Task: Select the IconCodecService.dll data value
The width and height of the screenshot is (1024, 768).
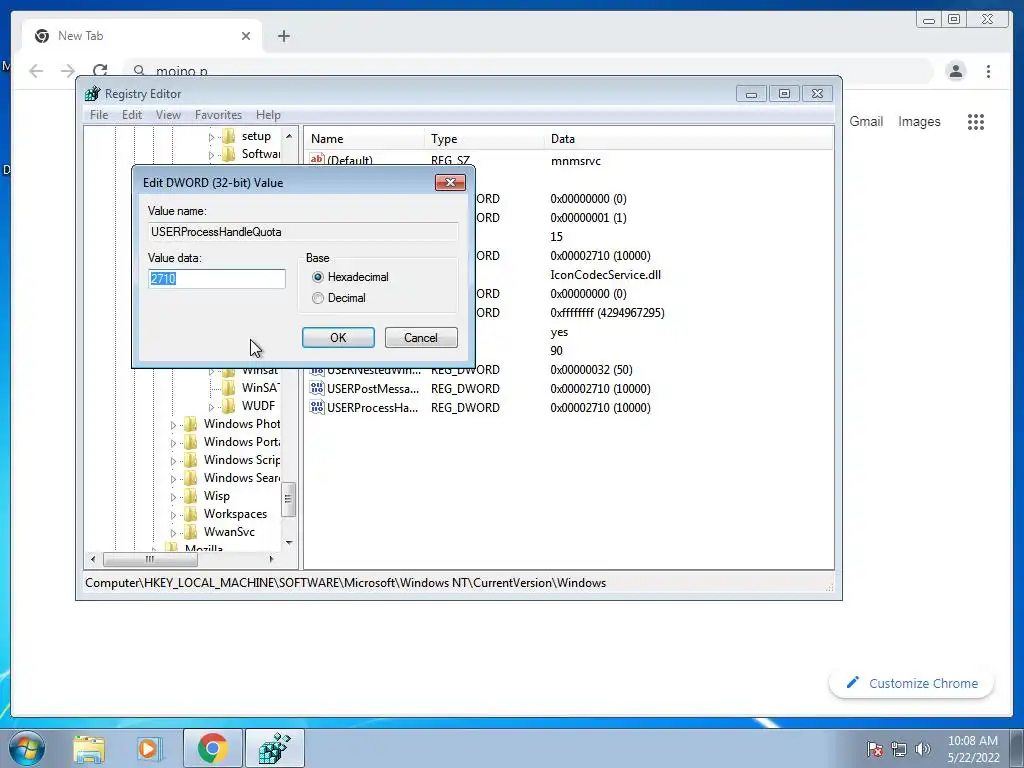Action: pyautogui.click(x=605, y=275)
